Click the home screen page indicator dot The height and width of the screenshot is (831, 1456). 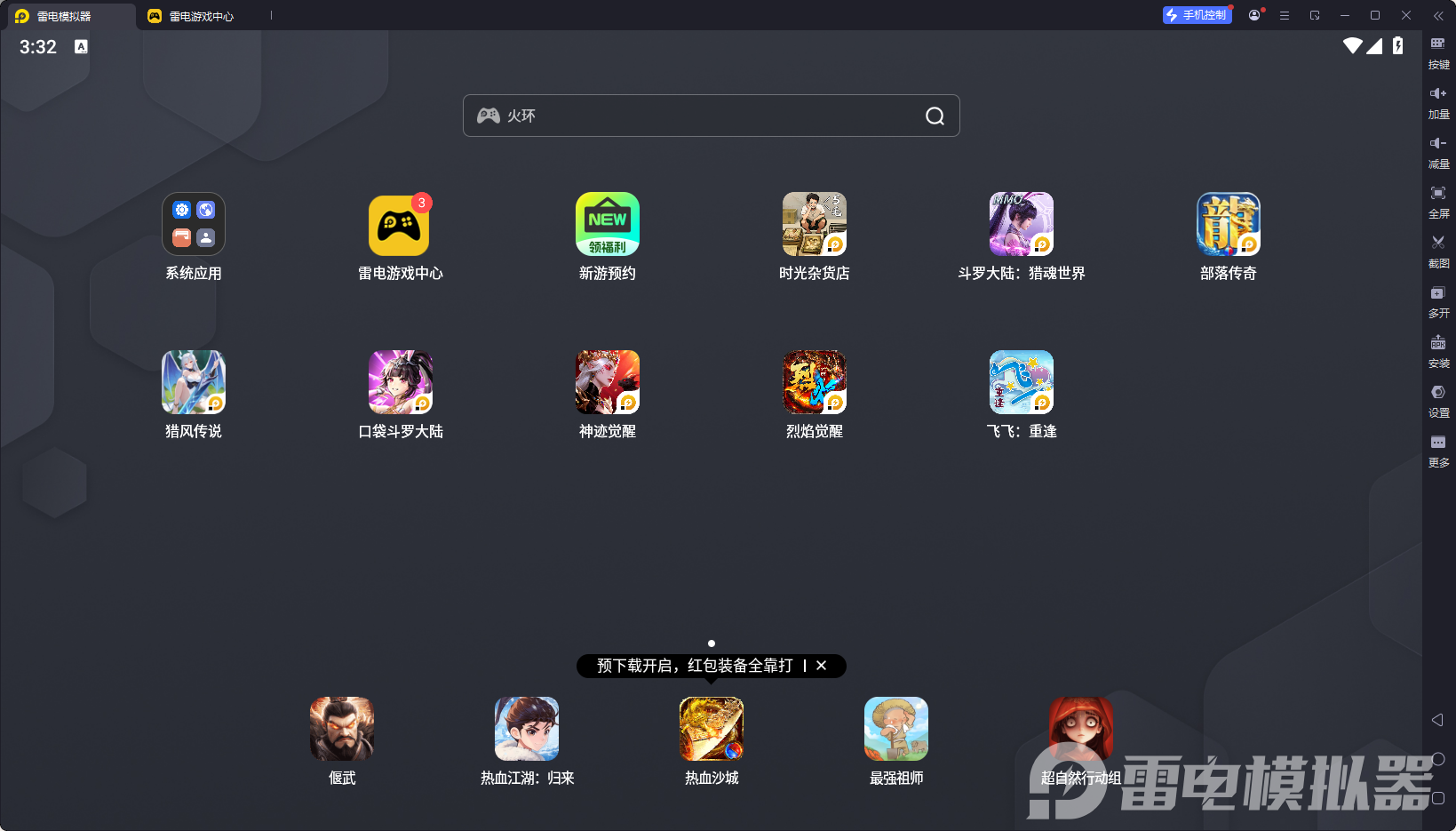click(x=712, y=643)
